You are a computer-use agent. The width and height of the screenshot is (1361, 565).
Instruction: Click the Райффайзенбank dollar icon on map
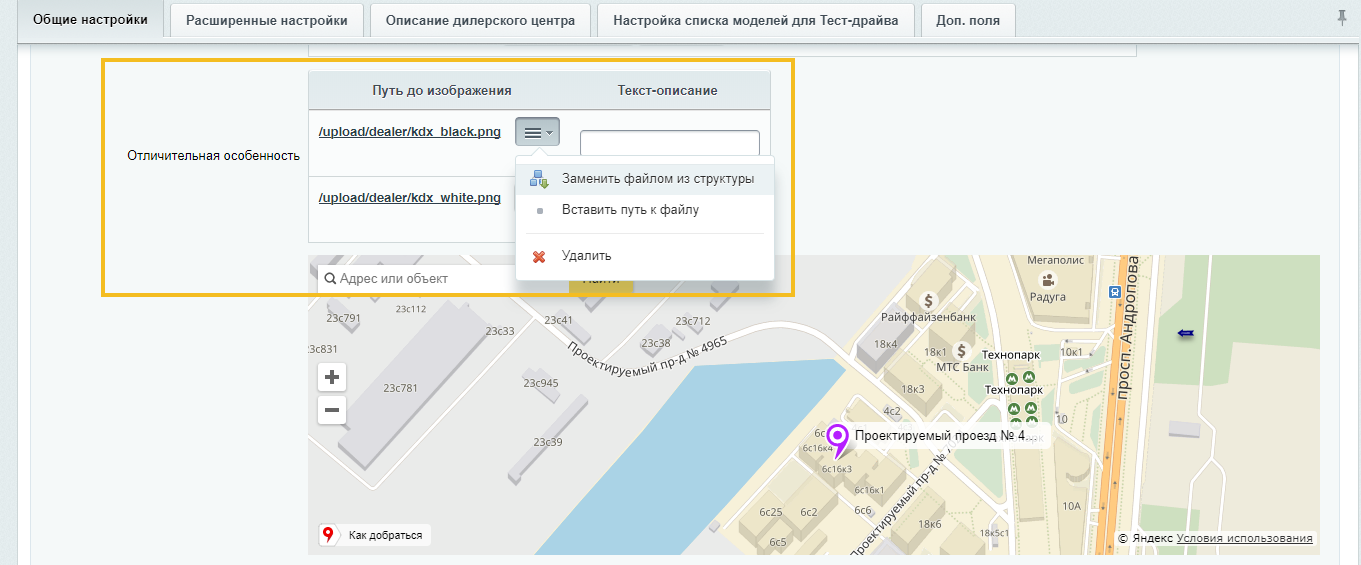point(928,299)
